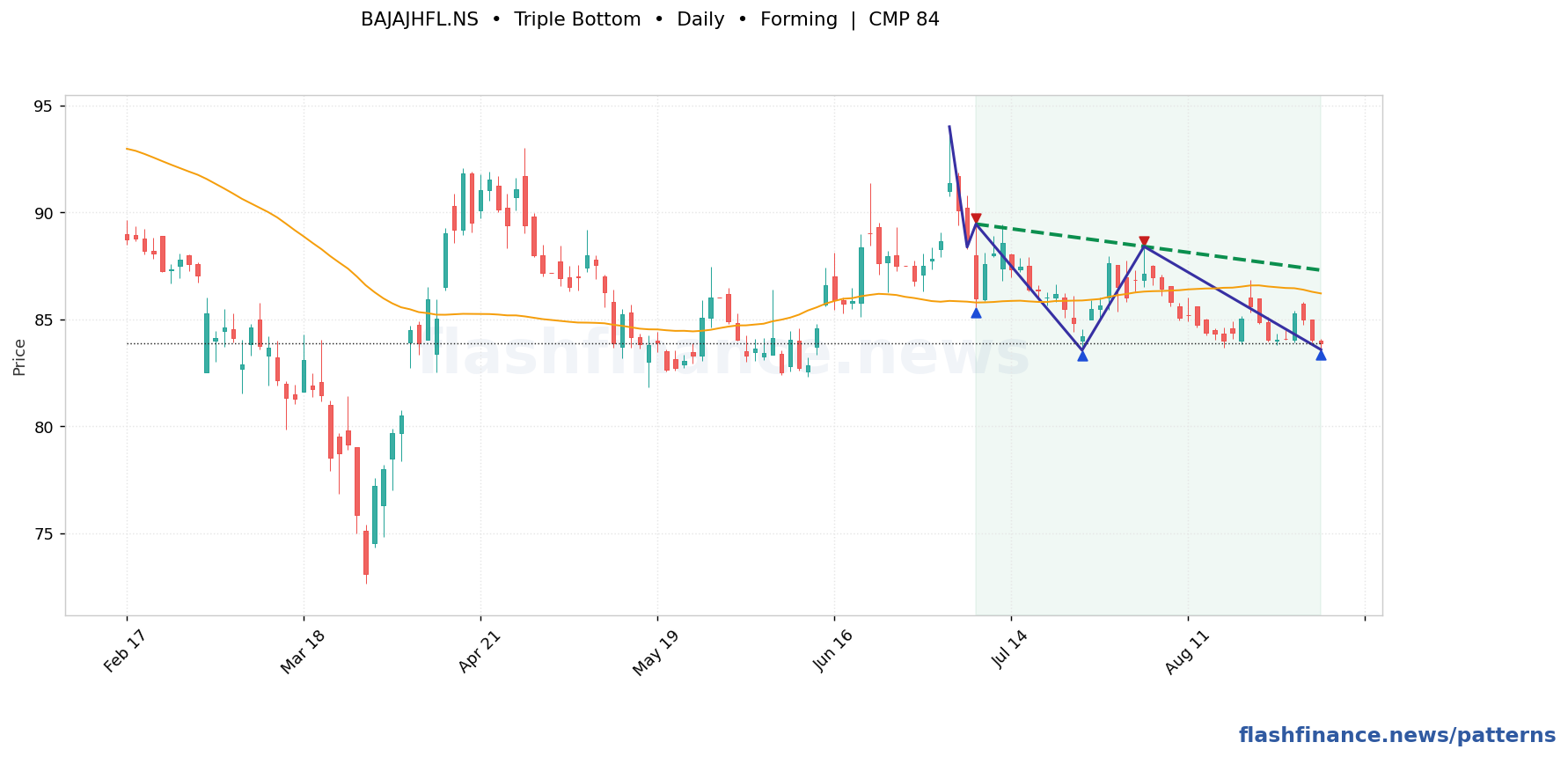Click the first red peak marker near 90

tap(976, 218)
